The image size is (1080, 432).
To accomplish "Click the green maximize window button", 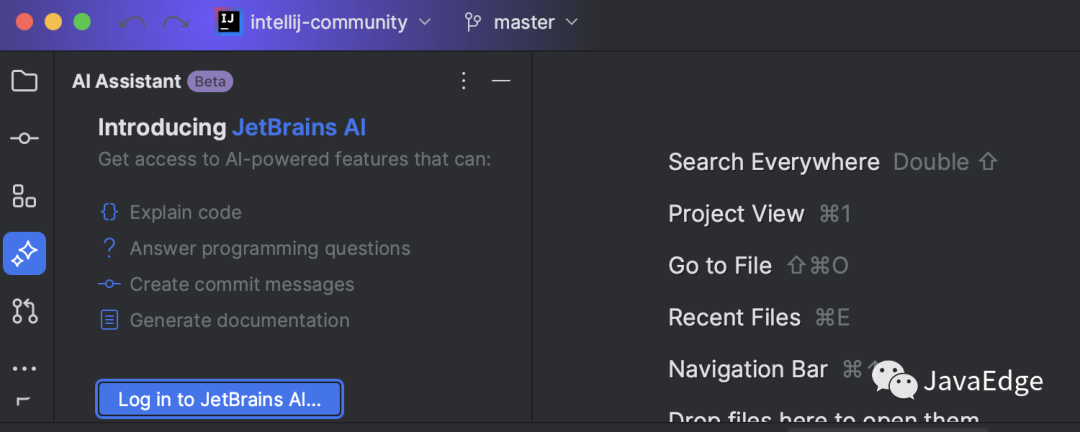I will [x=83, y=22].
